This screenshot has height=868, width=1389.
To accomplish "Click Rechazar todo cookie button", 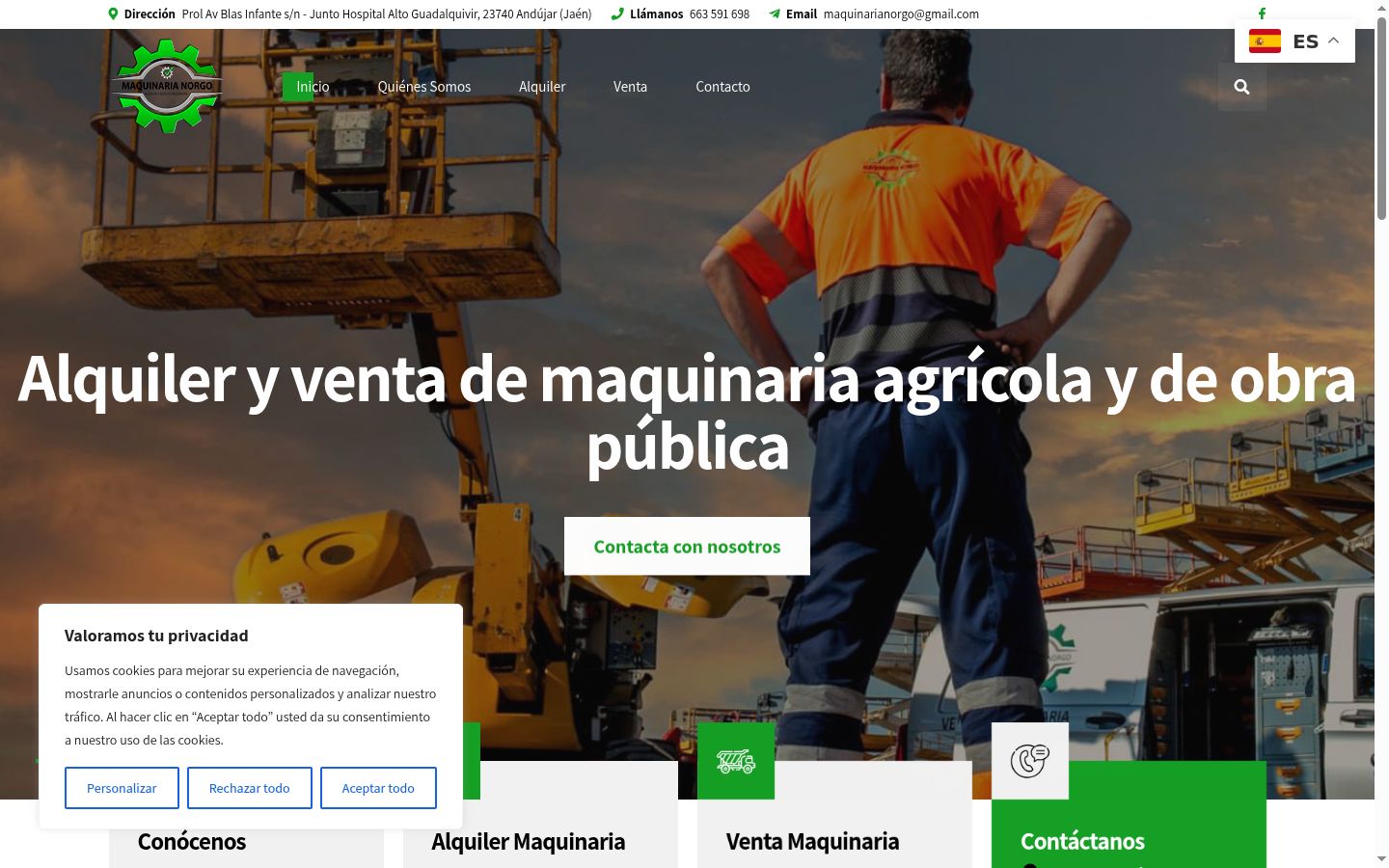I will pyautogui.click(x=250, y=788).
